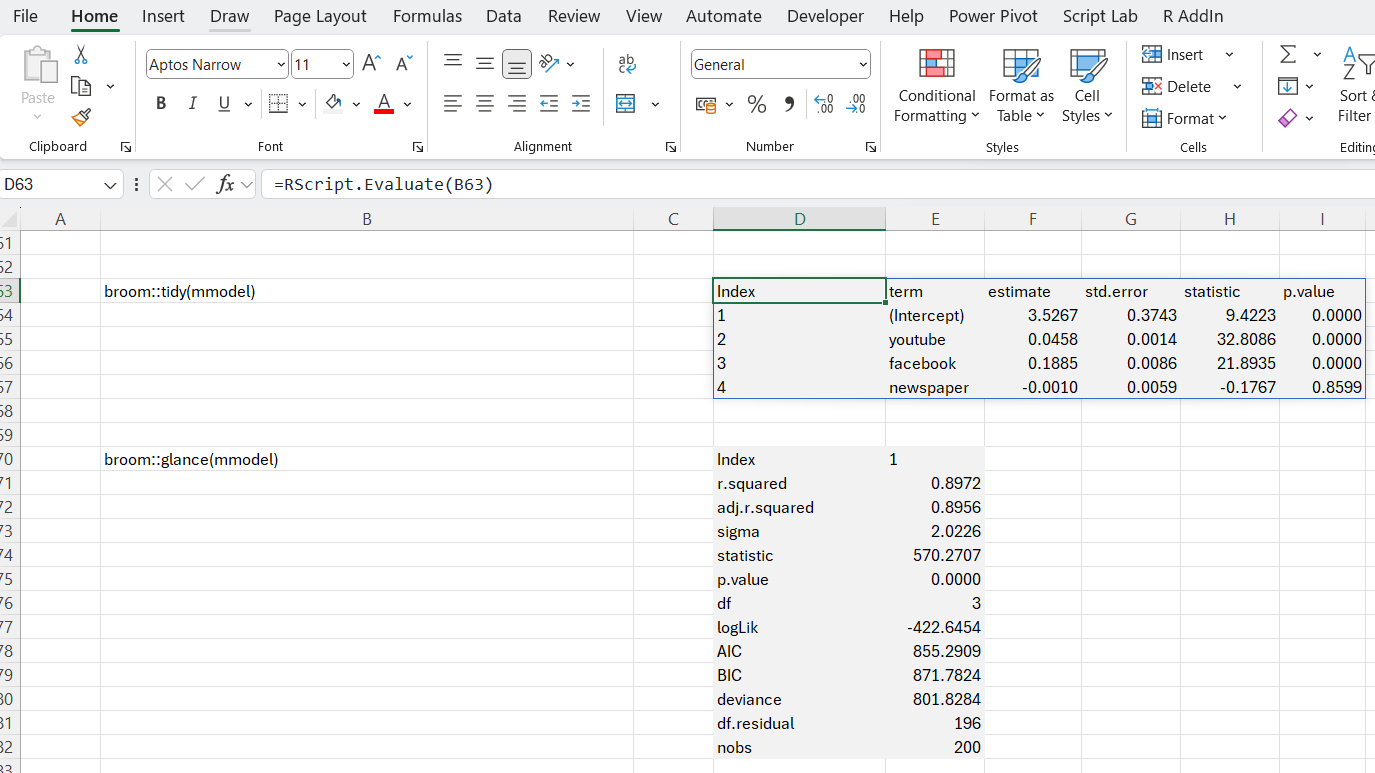Image resolution: width=1375 pixels, height=773 pixels.
Task: Click into the formula bar
Action: pyautogui.click(x=818, y=185)
